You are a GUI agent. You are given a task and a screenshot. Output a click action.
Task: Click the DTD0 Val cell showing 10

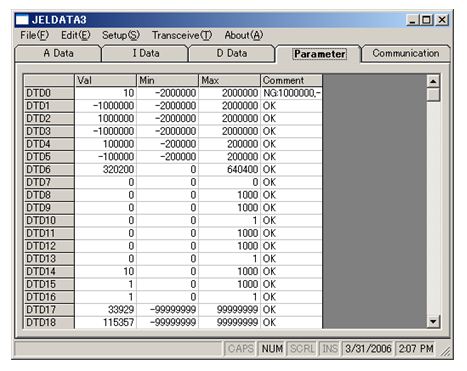[x=106, y=93]
